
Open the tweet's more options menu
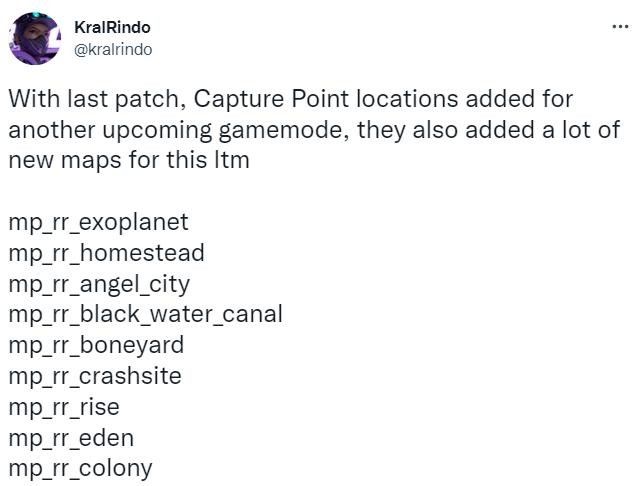pos(621,26)
